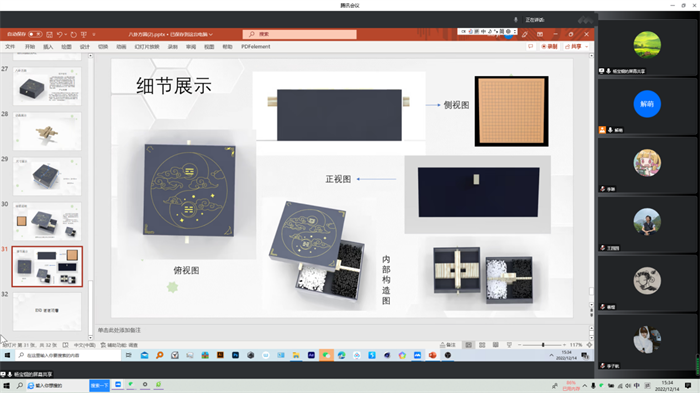Switch to Reading view icon
Viewport: 700px width, 393px height.
496,345
